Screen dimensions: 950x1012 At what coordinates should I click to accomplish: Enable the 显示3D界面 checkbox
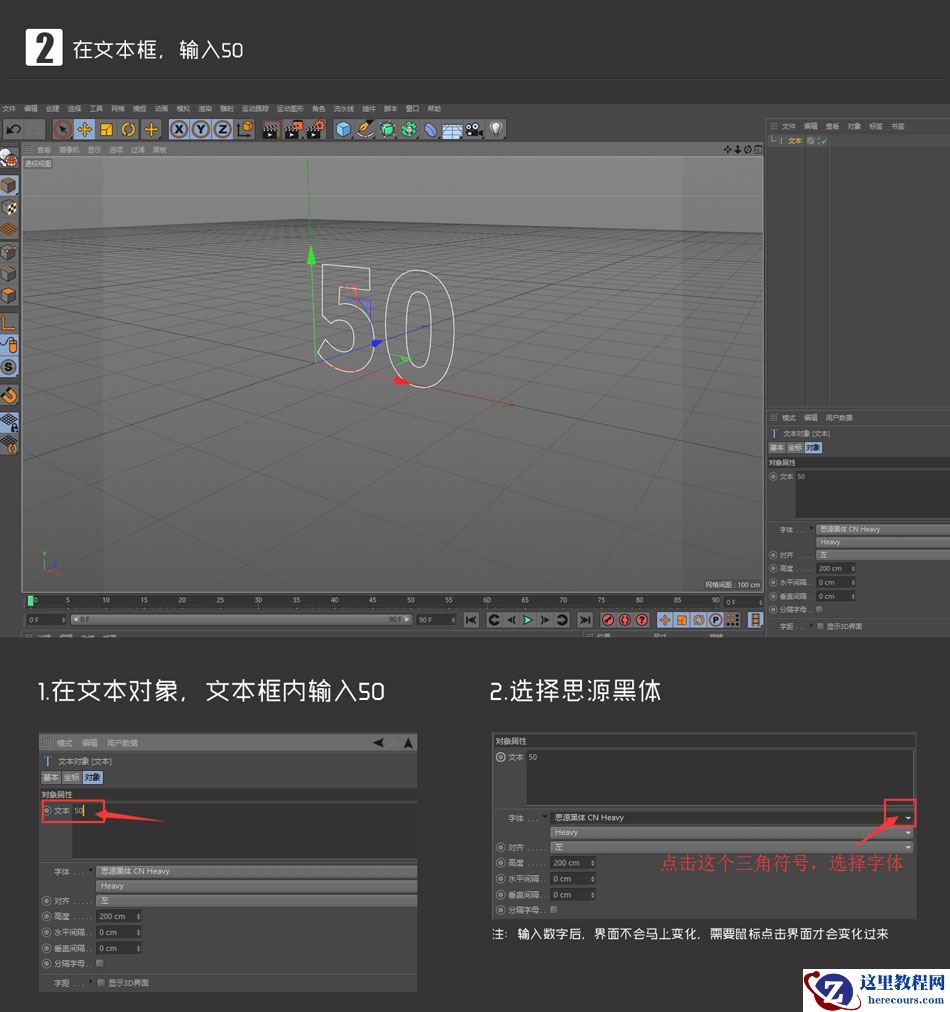pyautogui.click(x=820, y=624)
